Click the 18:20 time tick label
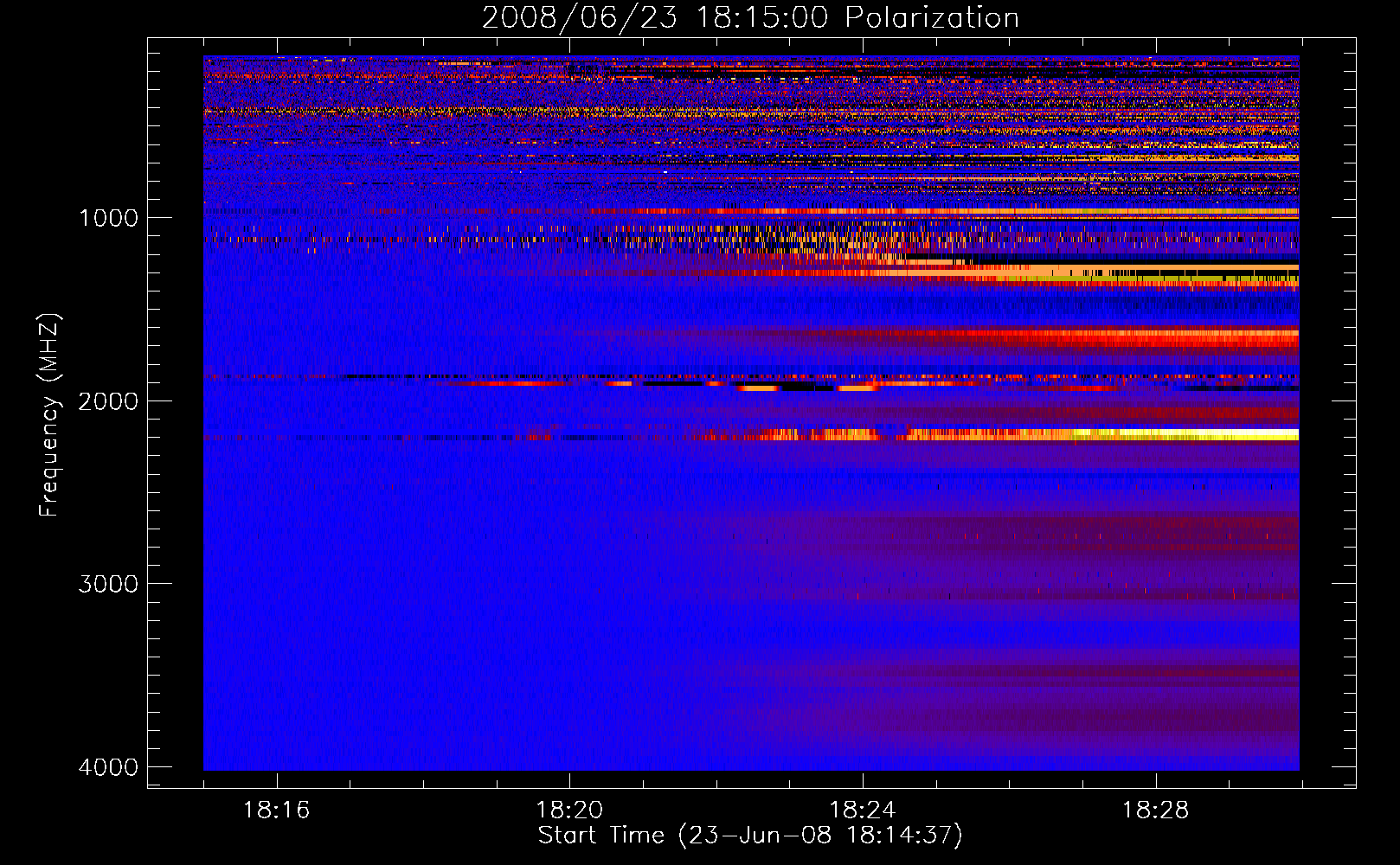Screen dimensions: 1400x865 click(569, 811)
